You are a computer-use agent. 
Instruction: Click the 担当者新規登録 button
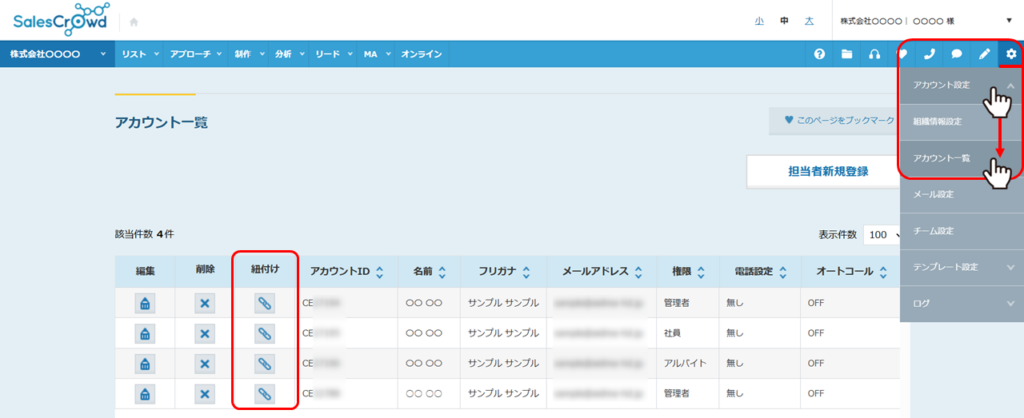click(828, 171)
